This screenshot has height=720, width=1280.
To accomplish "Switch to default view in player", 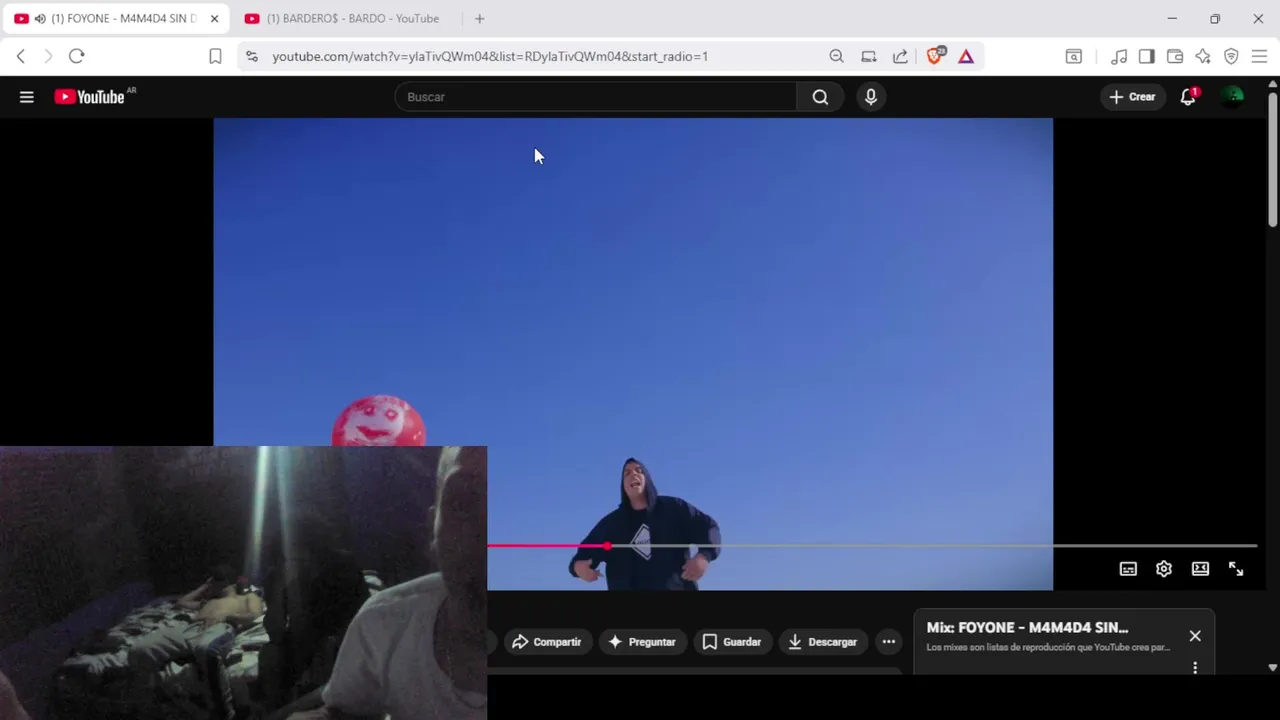I will (1200, 569).
